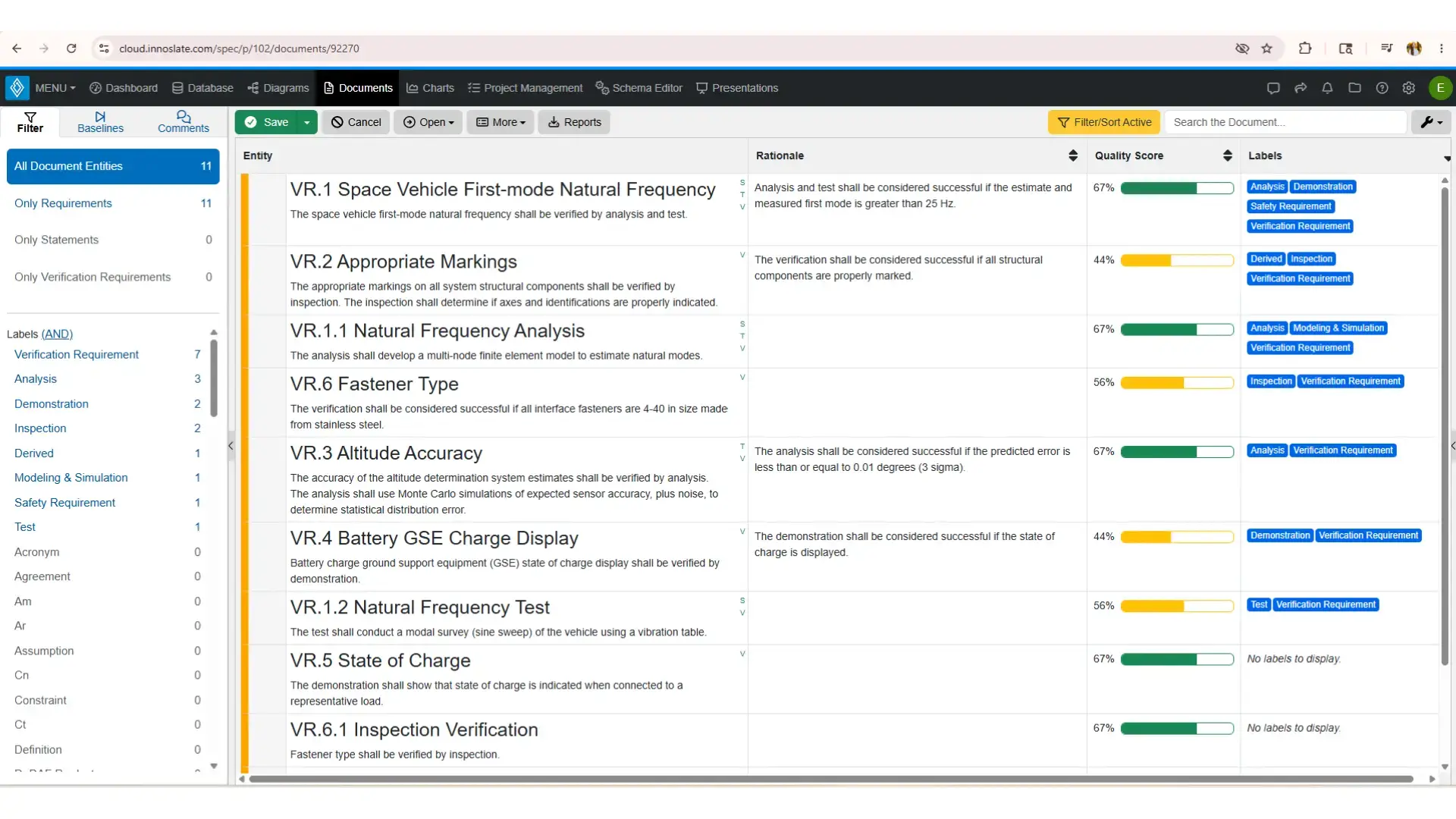The height and width of the screenshot is (819, 1456).
Task: Open the help question mark icon
Action: click(1382, 88)
